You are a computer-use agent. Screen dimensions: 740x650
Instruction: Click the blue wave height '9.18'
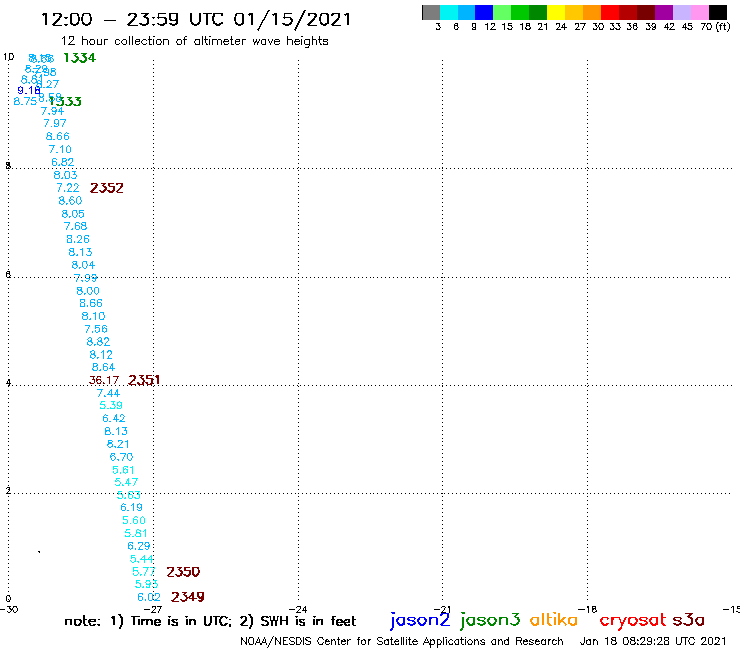tap(29, 90)
